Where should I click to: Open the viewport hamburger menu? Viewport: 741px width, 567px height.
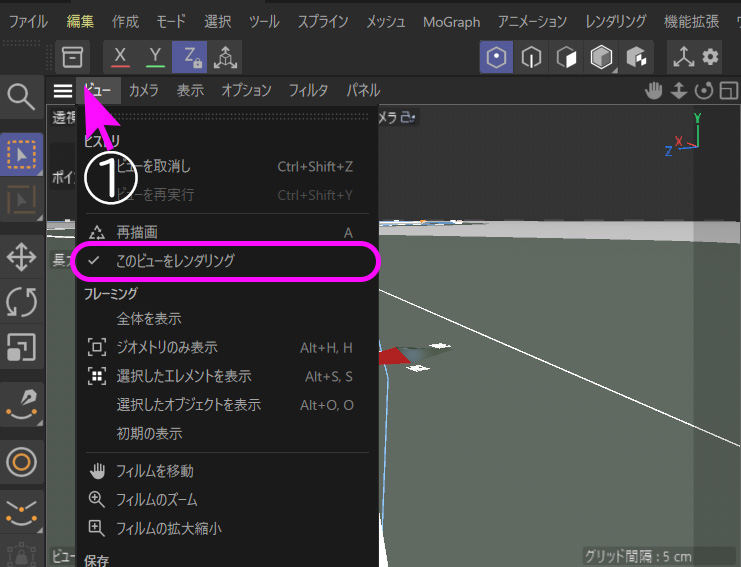(63, 91)
